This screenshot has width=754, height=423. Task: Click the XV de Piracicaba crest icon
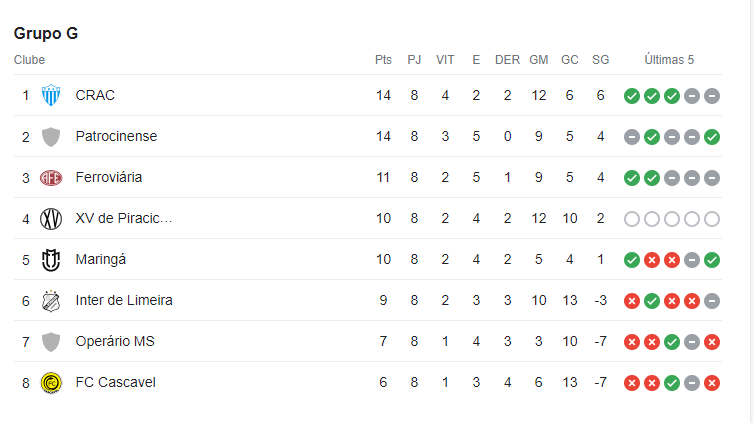[x=51, y=219]
